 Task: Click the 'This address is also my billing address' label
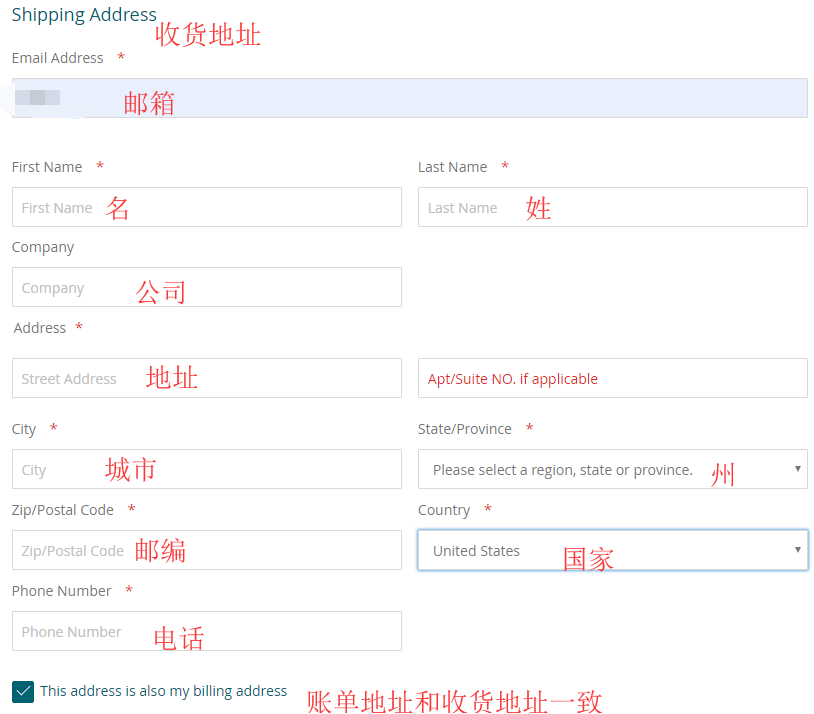163,691
